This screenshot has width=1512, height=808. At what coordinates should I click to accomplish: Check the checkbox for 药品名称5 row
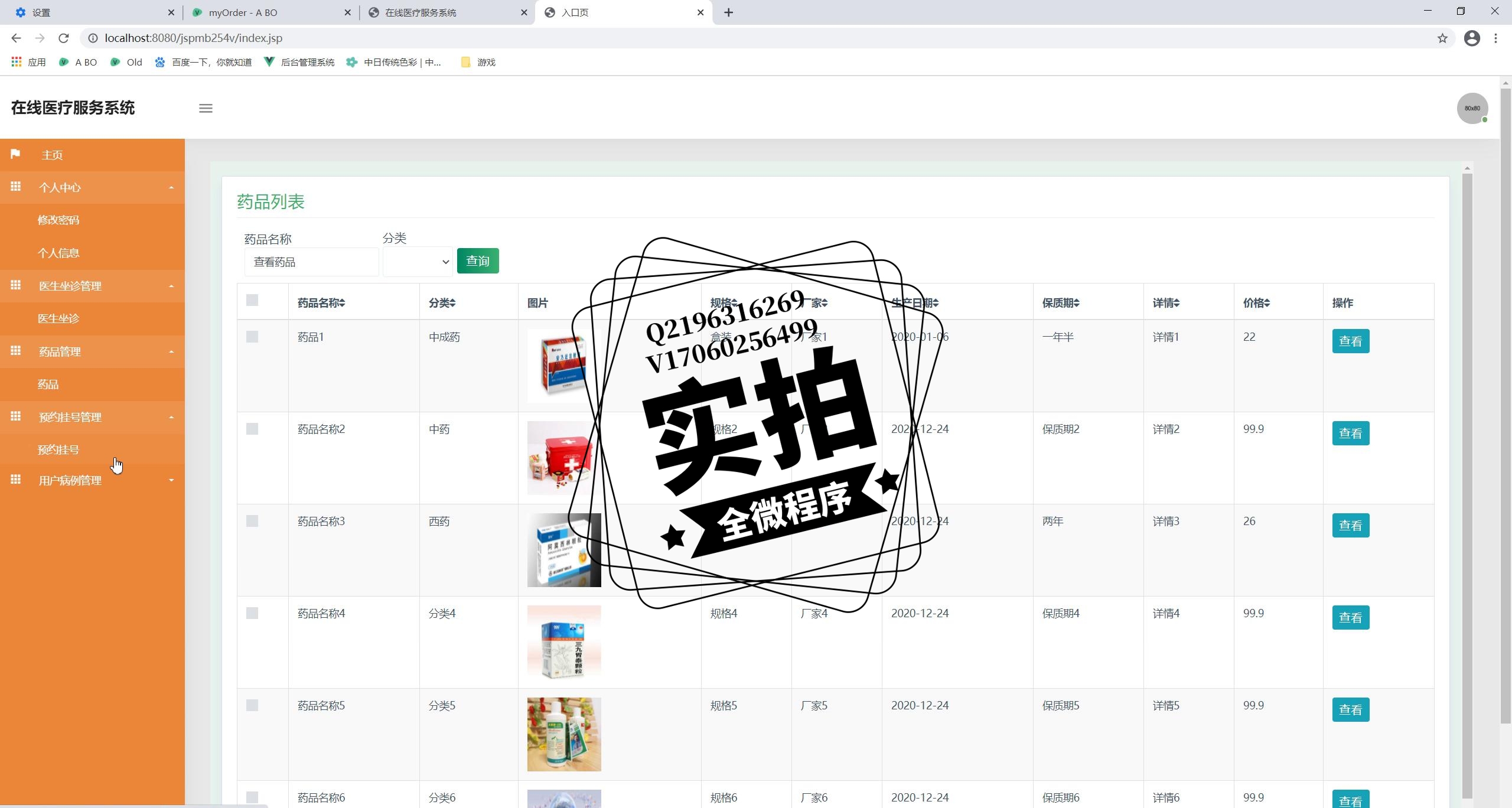click(x=252, y=705)
